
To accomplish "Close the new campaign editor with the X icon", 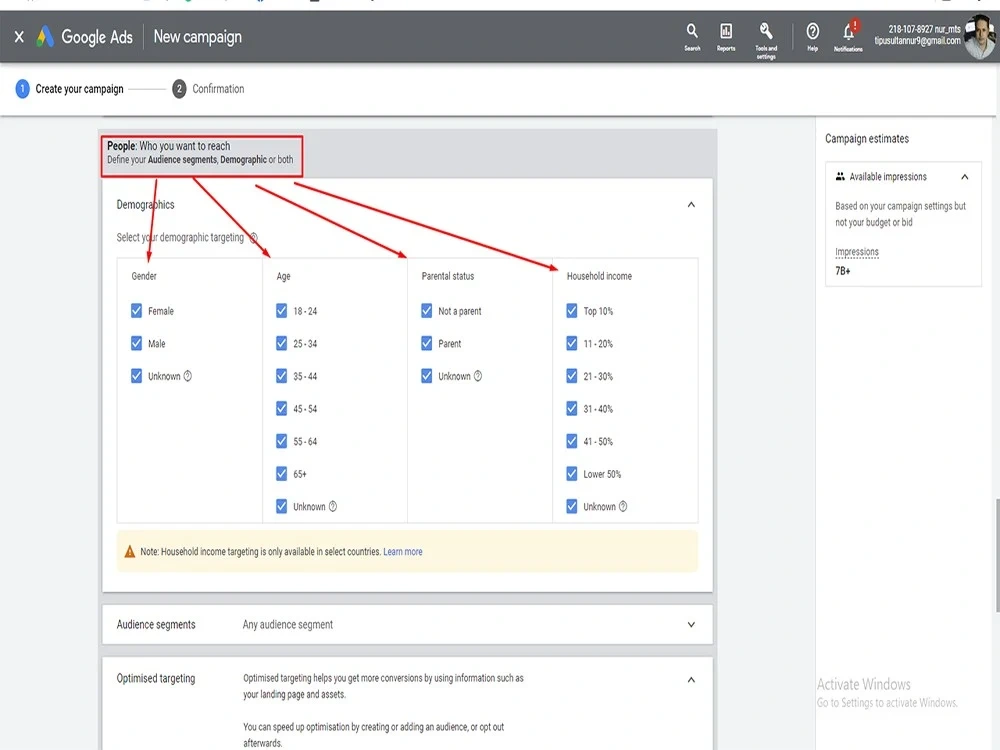I will point(19,37).
